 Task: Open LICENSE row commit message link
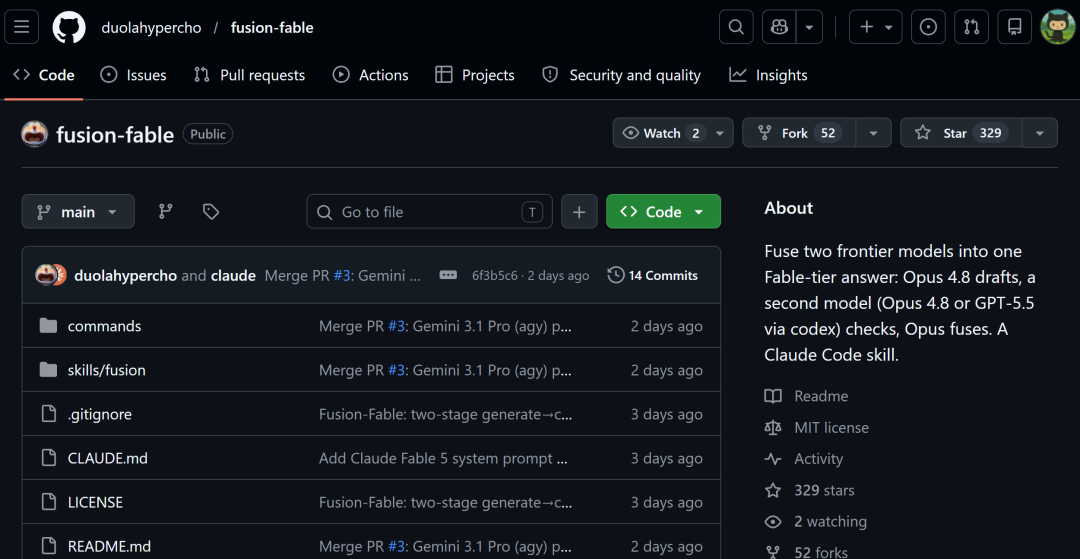click(446, 503)
